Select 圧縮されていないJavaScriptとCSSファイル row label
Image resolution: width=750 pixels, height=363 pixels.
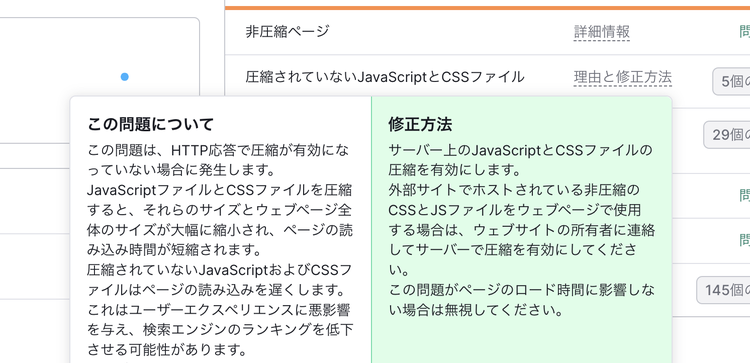[385, 77]
